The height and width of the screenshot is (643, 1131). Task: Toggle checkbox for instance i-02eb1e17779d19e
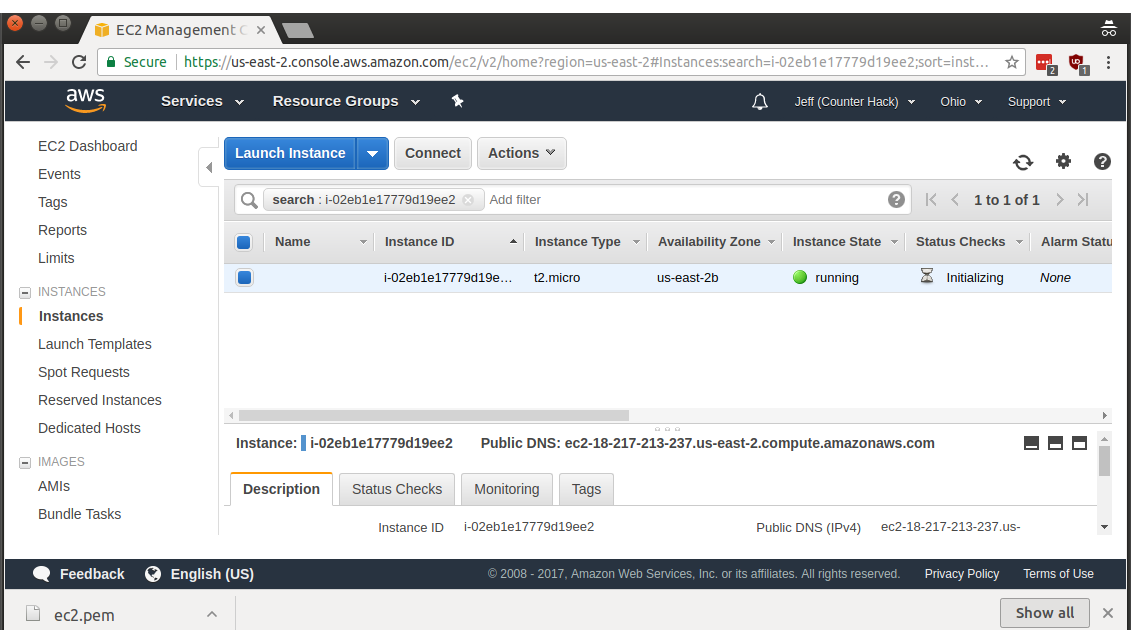tap(245, 277)
